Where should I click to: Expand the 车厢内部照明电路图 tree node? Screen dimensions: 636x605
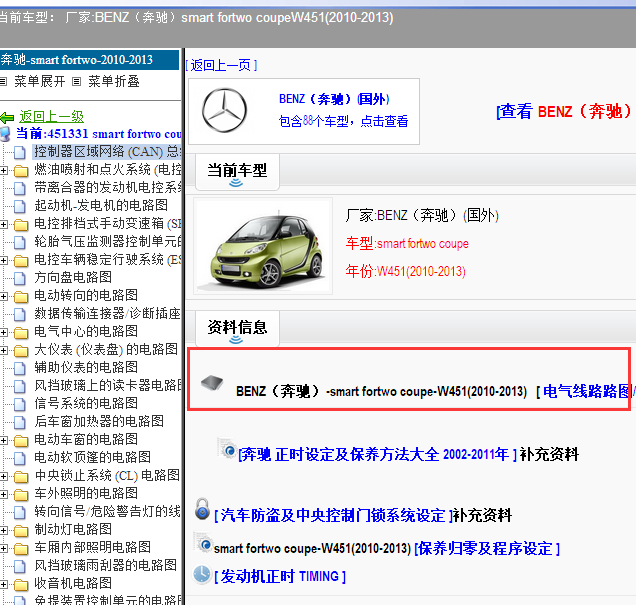point(4,548)
